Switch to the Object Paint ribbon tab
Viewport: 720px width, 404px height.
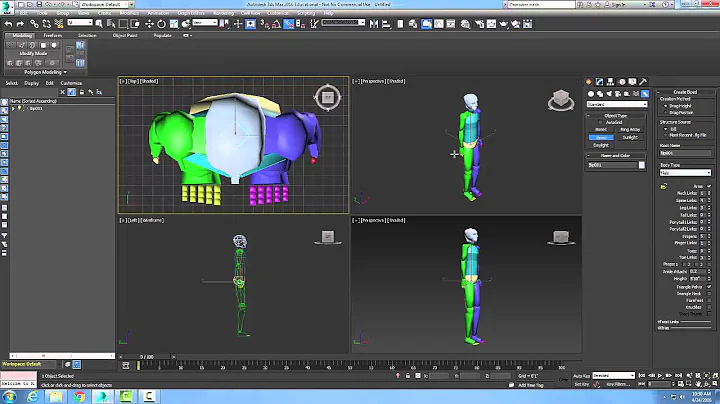click(125, 35)
